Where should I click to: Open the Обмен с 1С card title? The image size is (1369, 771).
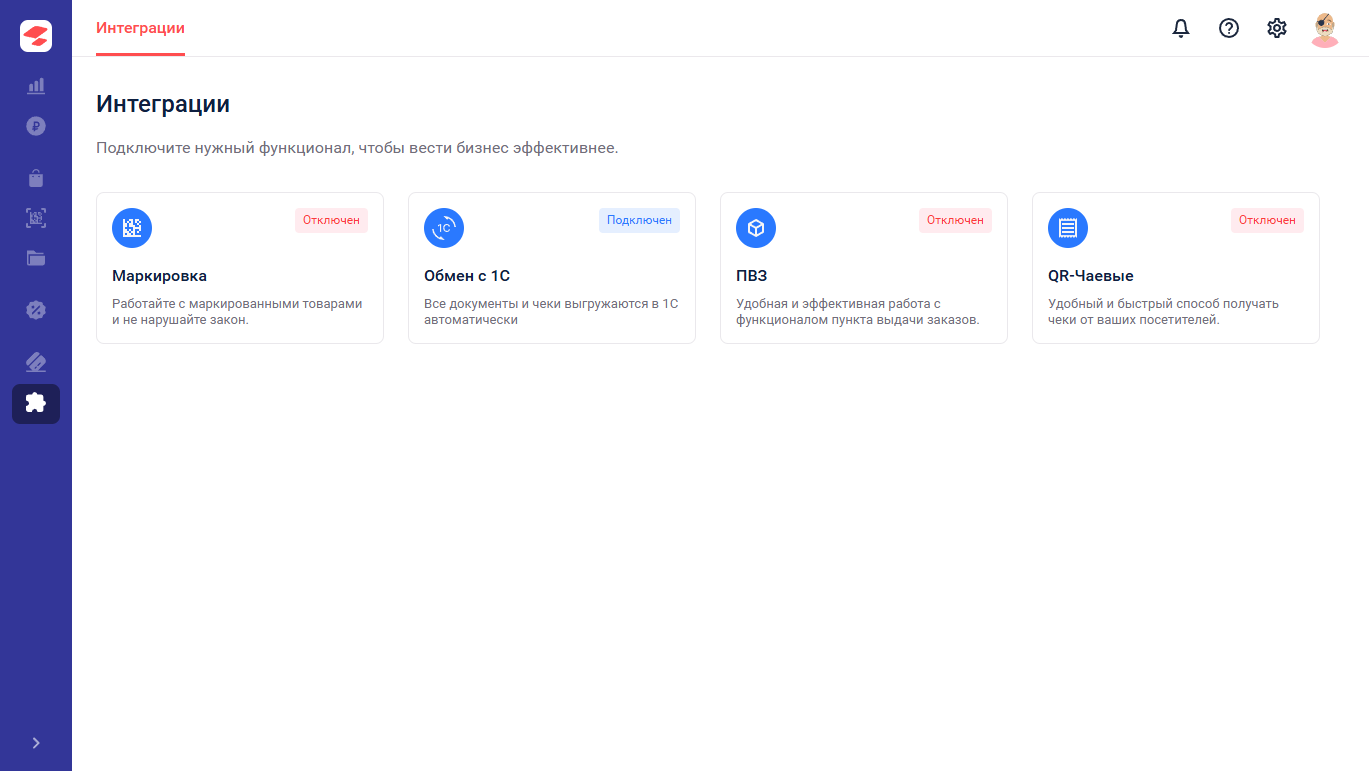point(467,276)
